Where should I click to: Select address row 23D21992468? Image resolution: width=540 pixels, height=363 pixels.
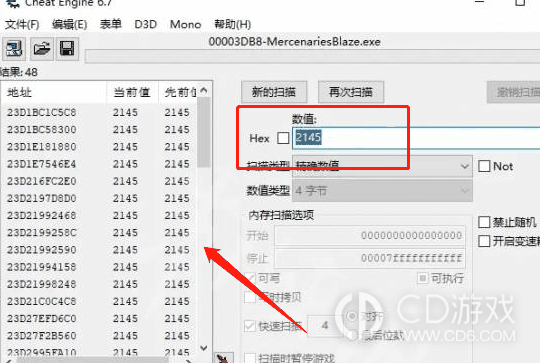click(99, 216)
